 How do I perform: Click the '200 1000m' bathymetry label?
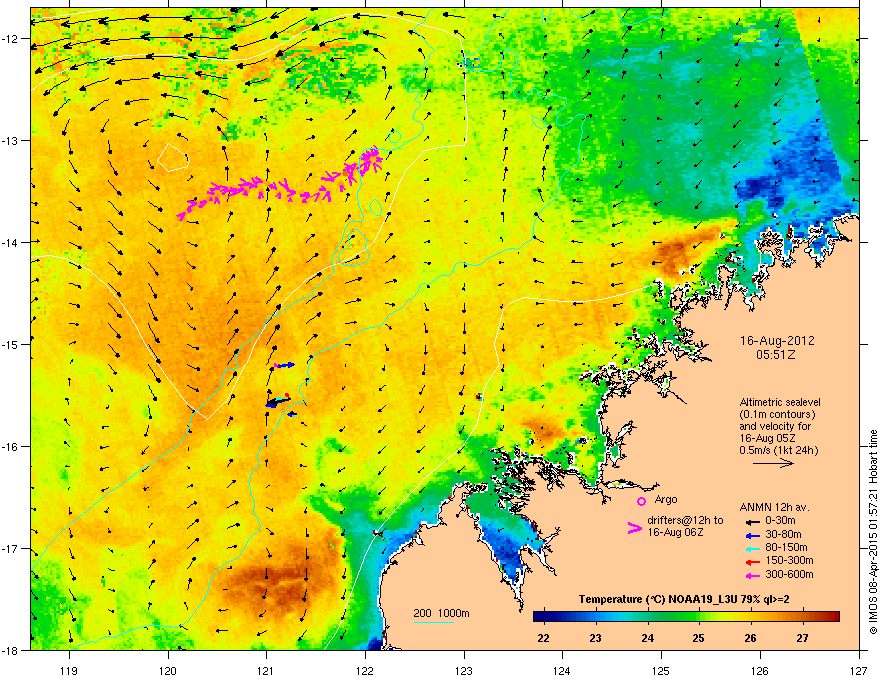[441, 613]
